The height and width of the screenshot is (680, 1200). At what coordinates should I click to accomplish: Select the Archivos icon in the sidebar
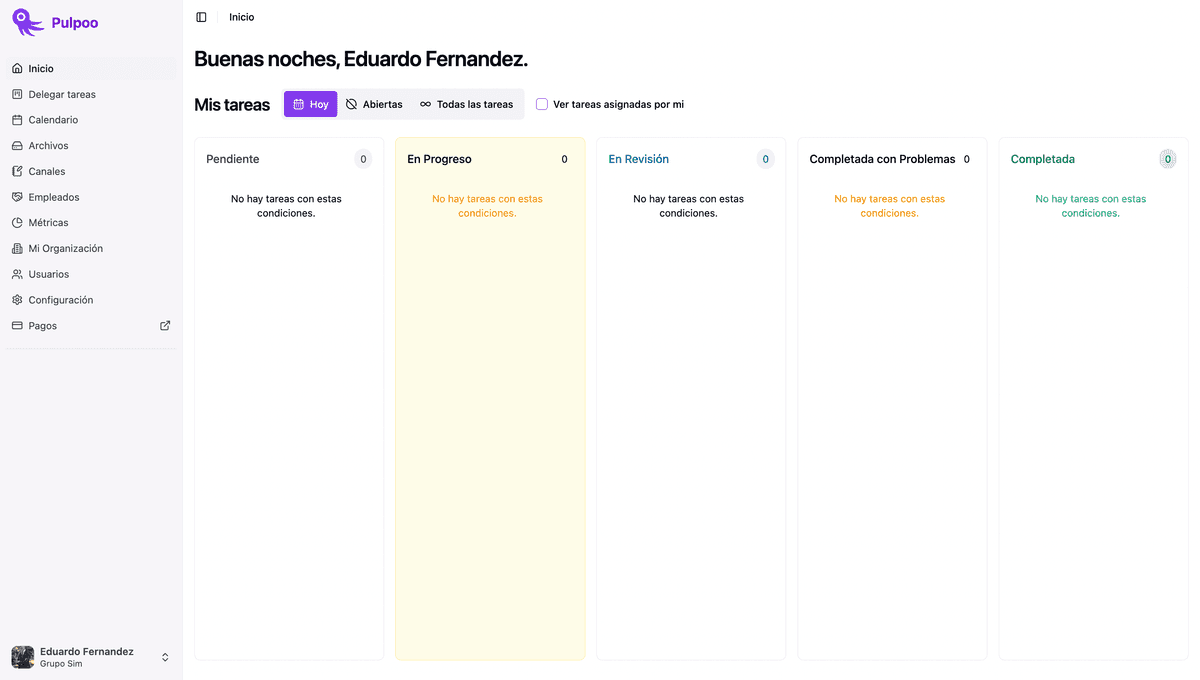17,145
